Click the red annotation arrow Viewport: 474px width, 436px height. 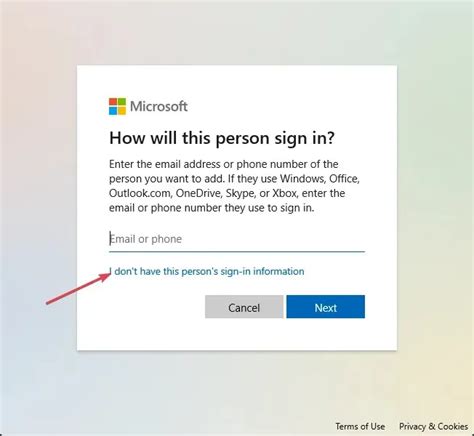pyautogui.click(x=79, y=288)
